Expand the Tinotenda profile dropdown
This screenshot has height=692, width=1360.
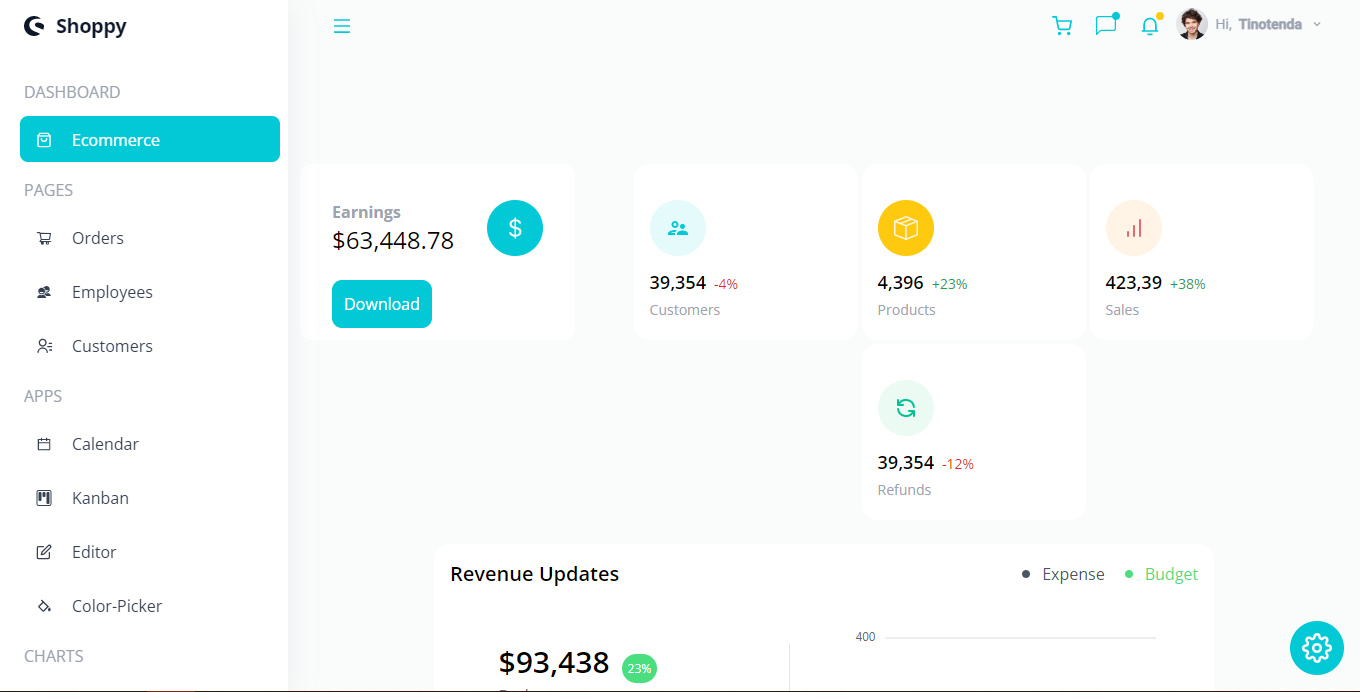pos(1316,24)
